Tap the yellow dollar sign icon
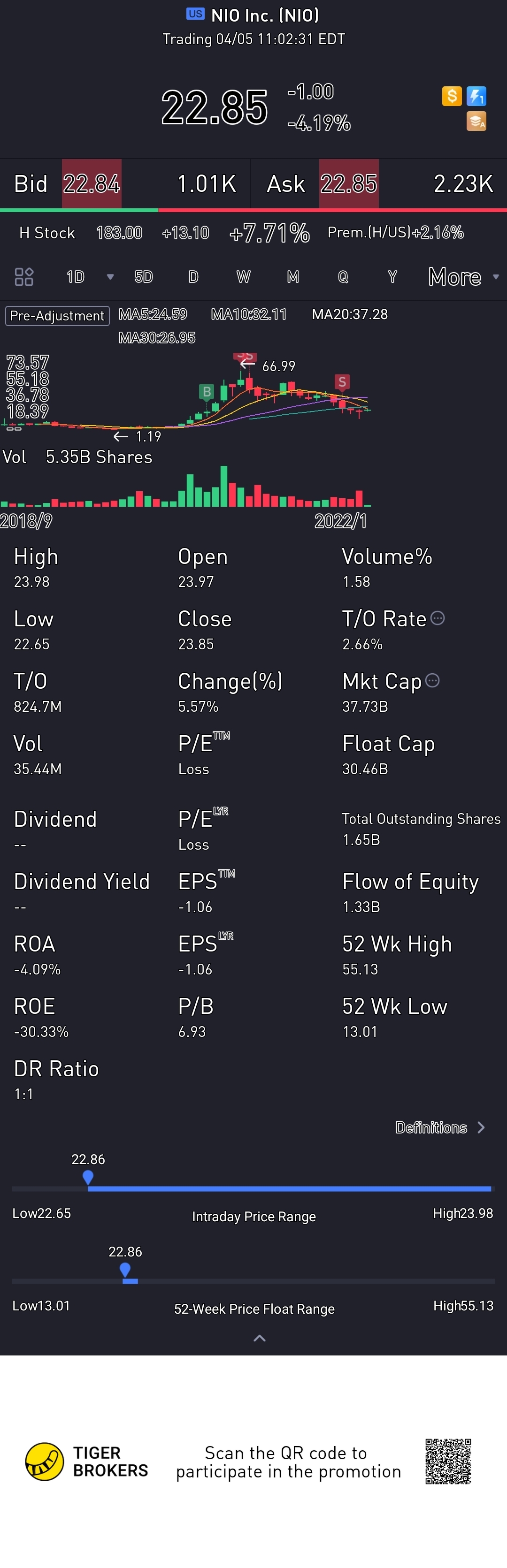 point(452,96)
